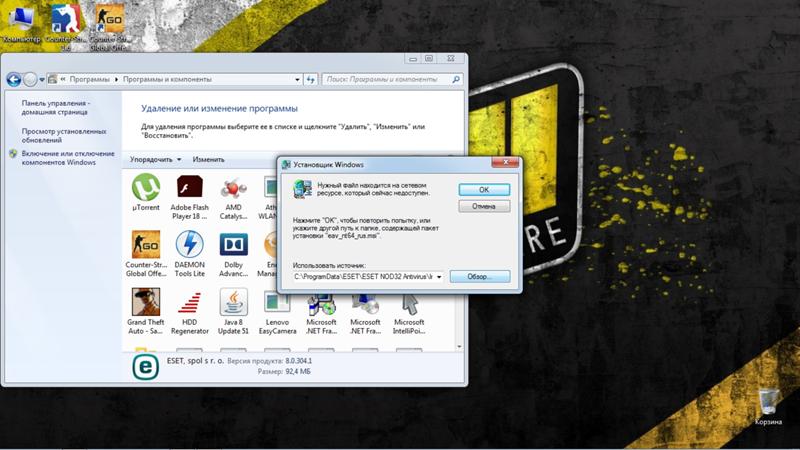Open Counter-Strike Global Offensive desktop shortcut
Image resolution: width=800 pixels, height=450 pixels.
tap(109, 18)
